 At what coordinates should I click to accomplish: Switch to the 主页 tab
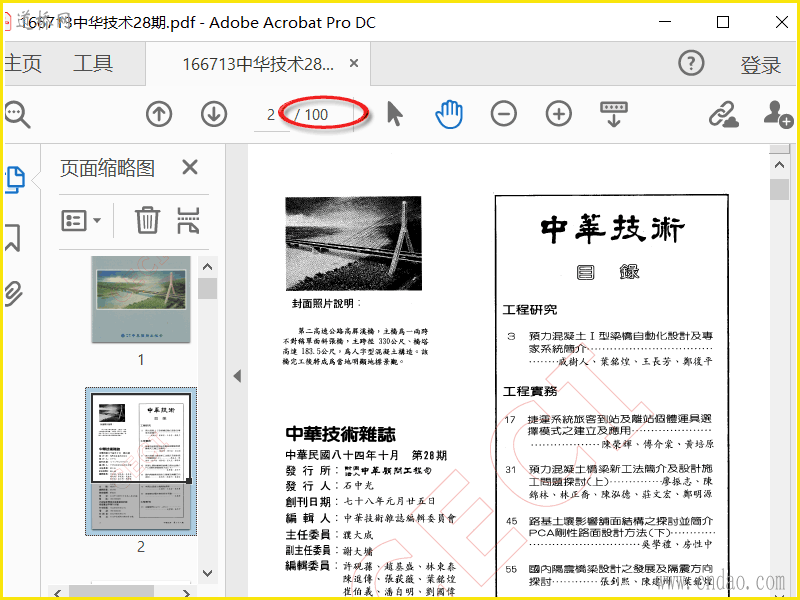(23, 64)
